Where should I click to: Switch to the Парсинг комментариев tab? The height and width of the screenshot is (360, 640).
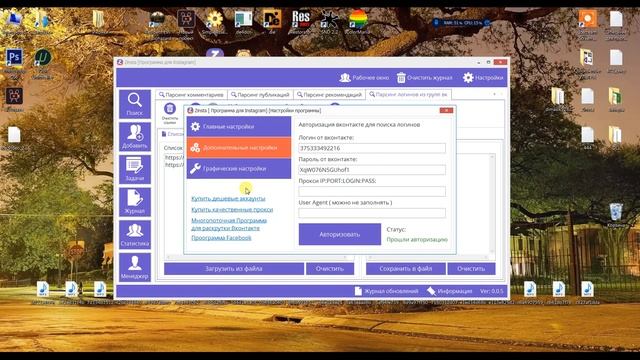coord(191,95)
